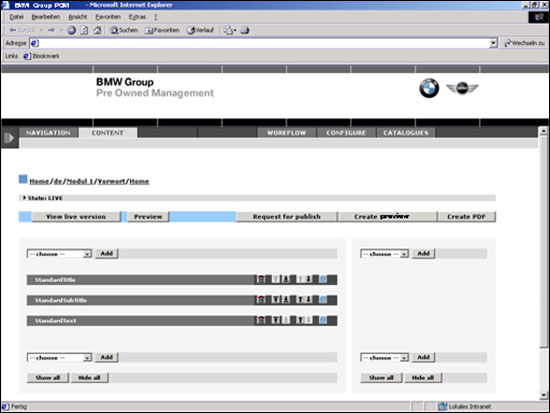Click the browser Forward arrow
The height and width of the screenshot is (413, 550).
[x=51, y=30]
